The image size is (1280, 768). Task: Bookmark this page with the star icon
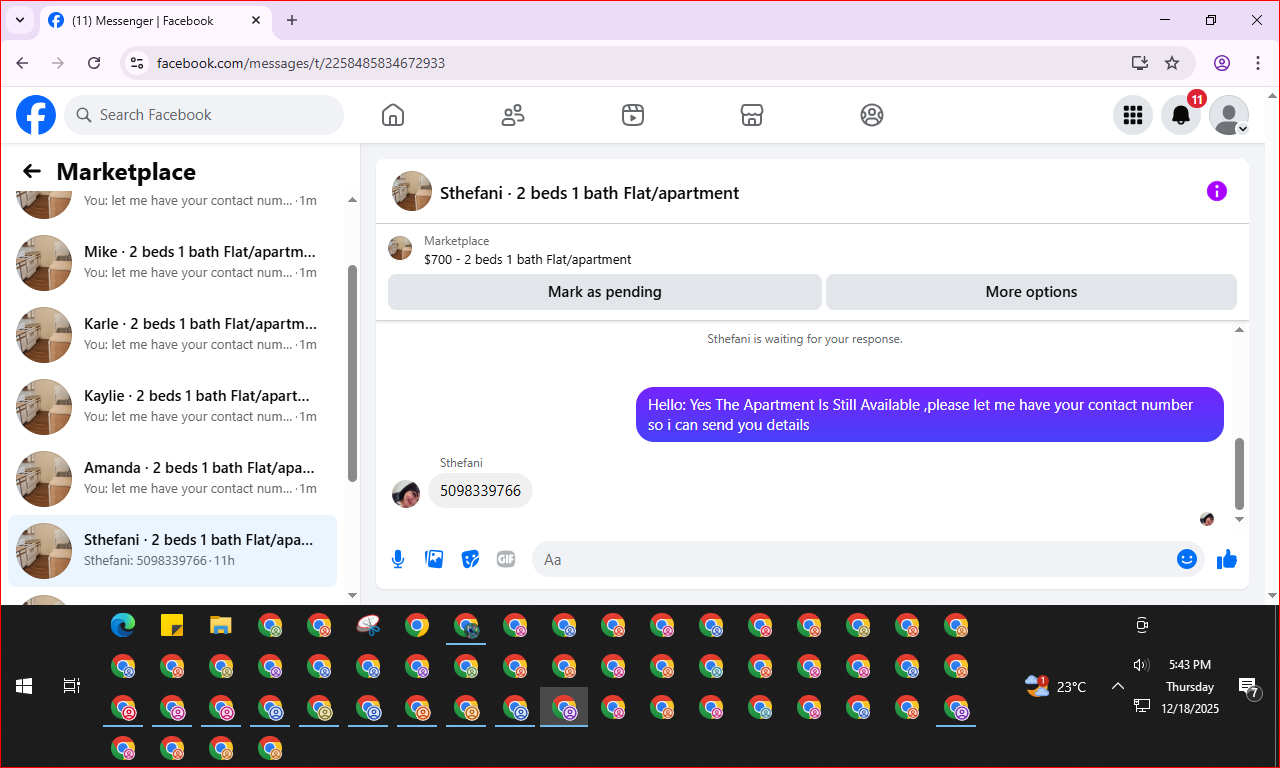(1172, 63)
